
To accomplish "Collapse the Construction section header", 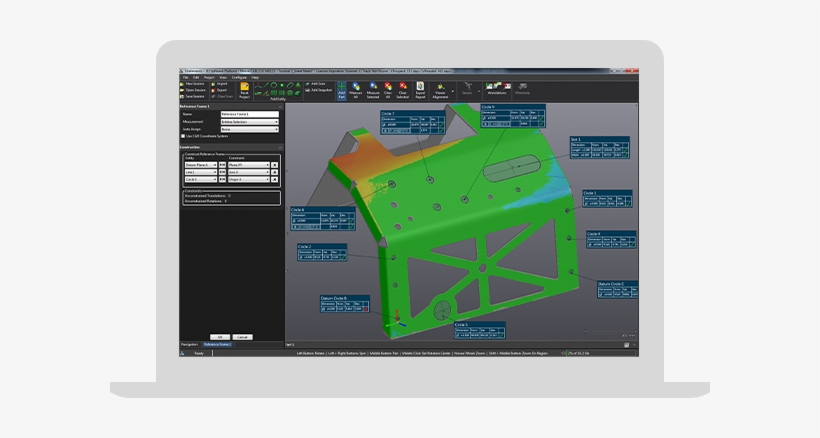I will pos(280,147).
